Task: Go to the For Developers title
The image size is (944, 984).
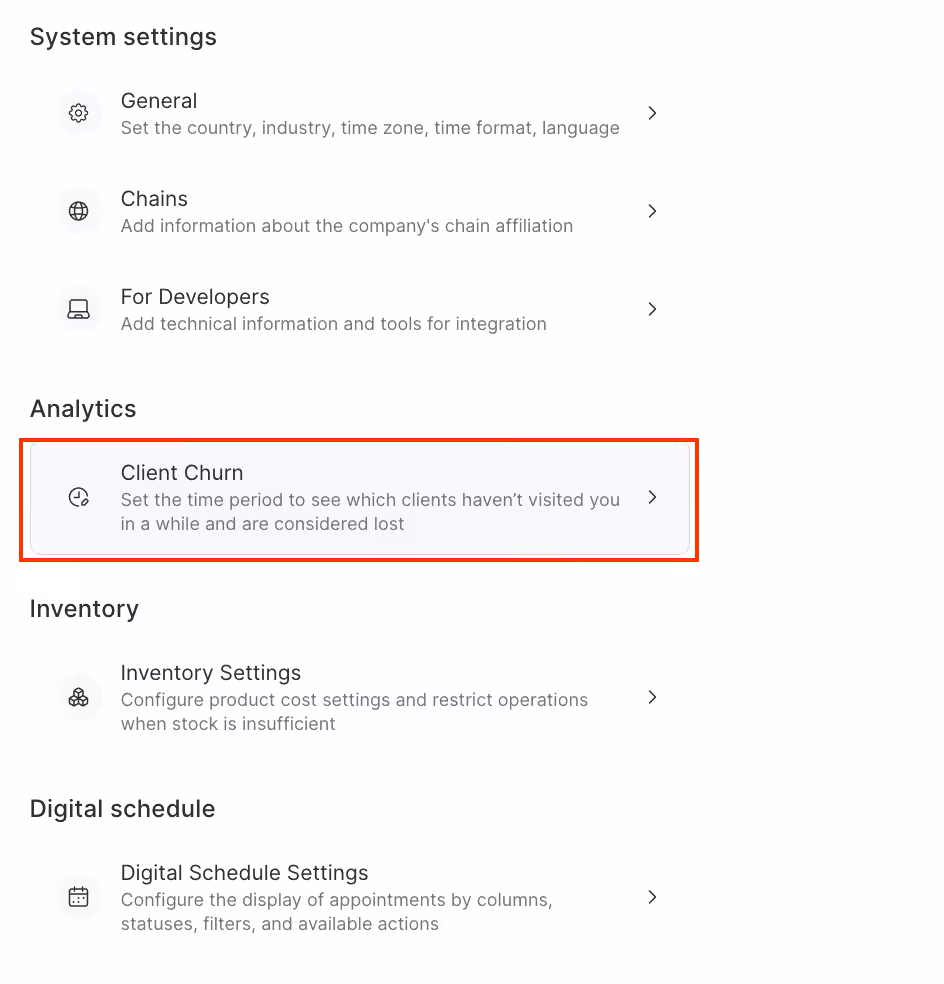Action: [x=195, y=297]
